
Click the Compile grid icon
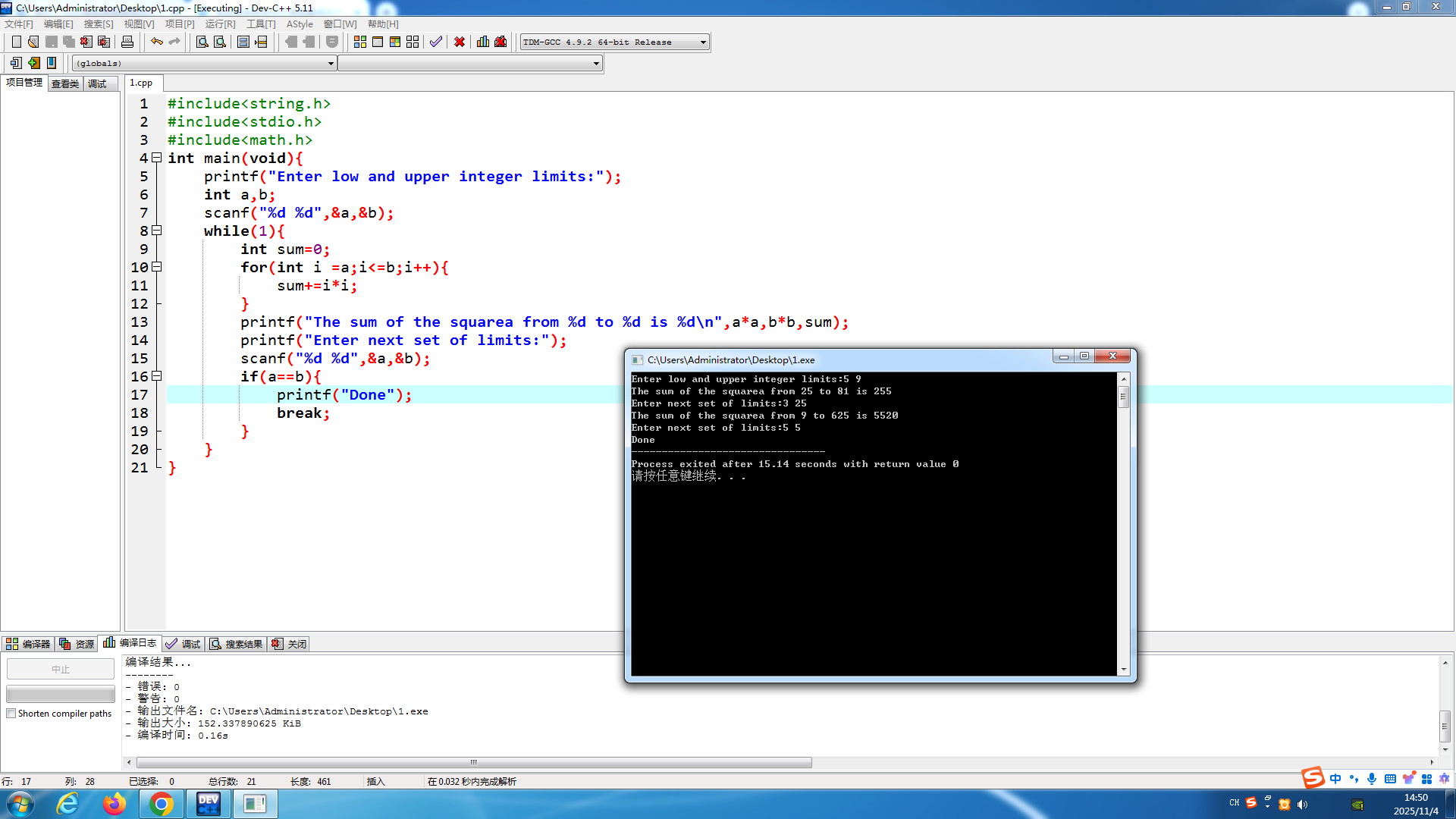[x=360, y=42]
